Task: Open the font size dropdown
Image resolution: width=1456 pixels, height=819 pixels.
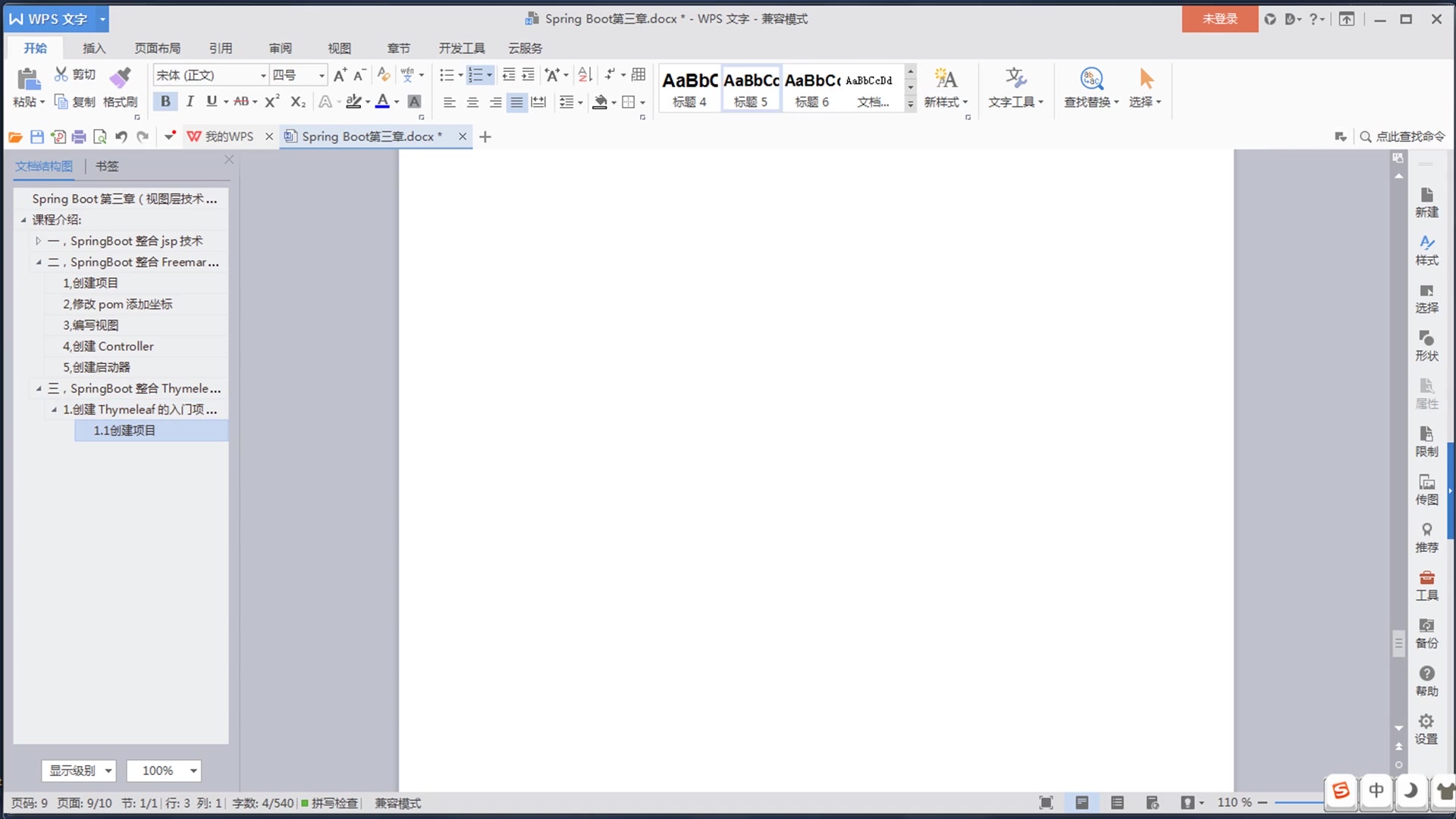Action: (x=322, y=75)
